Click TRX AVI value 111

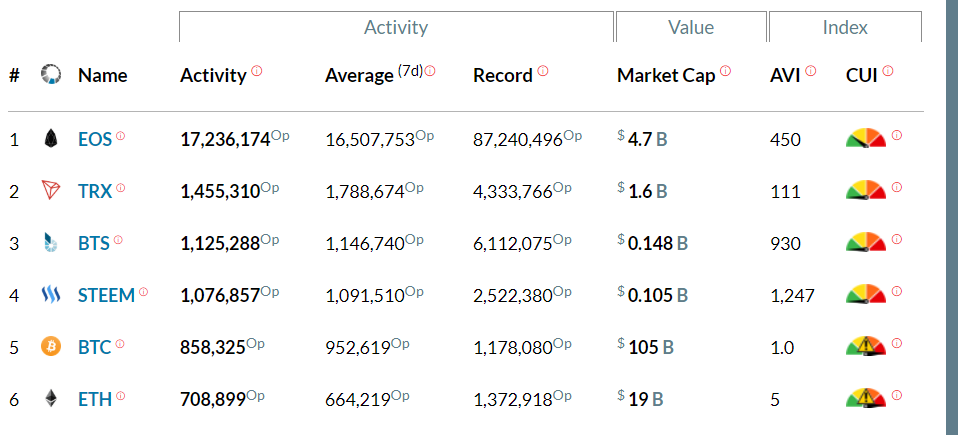click(x=785, y=192)
